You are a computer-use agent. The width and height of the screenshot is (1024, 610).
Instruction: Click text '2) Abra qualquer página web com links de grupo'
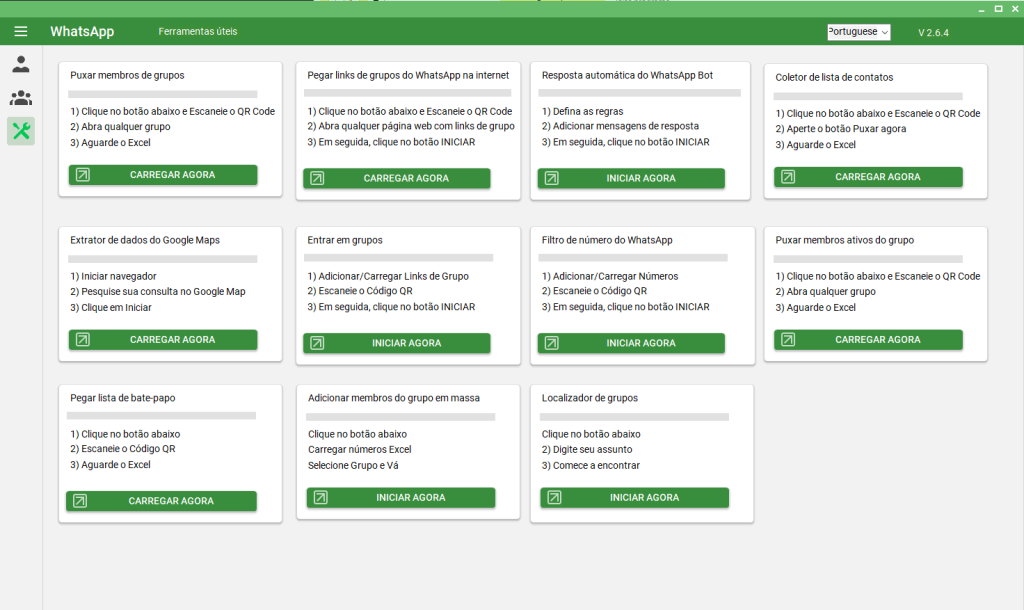click(x=411, y=126)
